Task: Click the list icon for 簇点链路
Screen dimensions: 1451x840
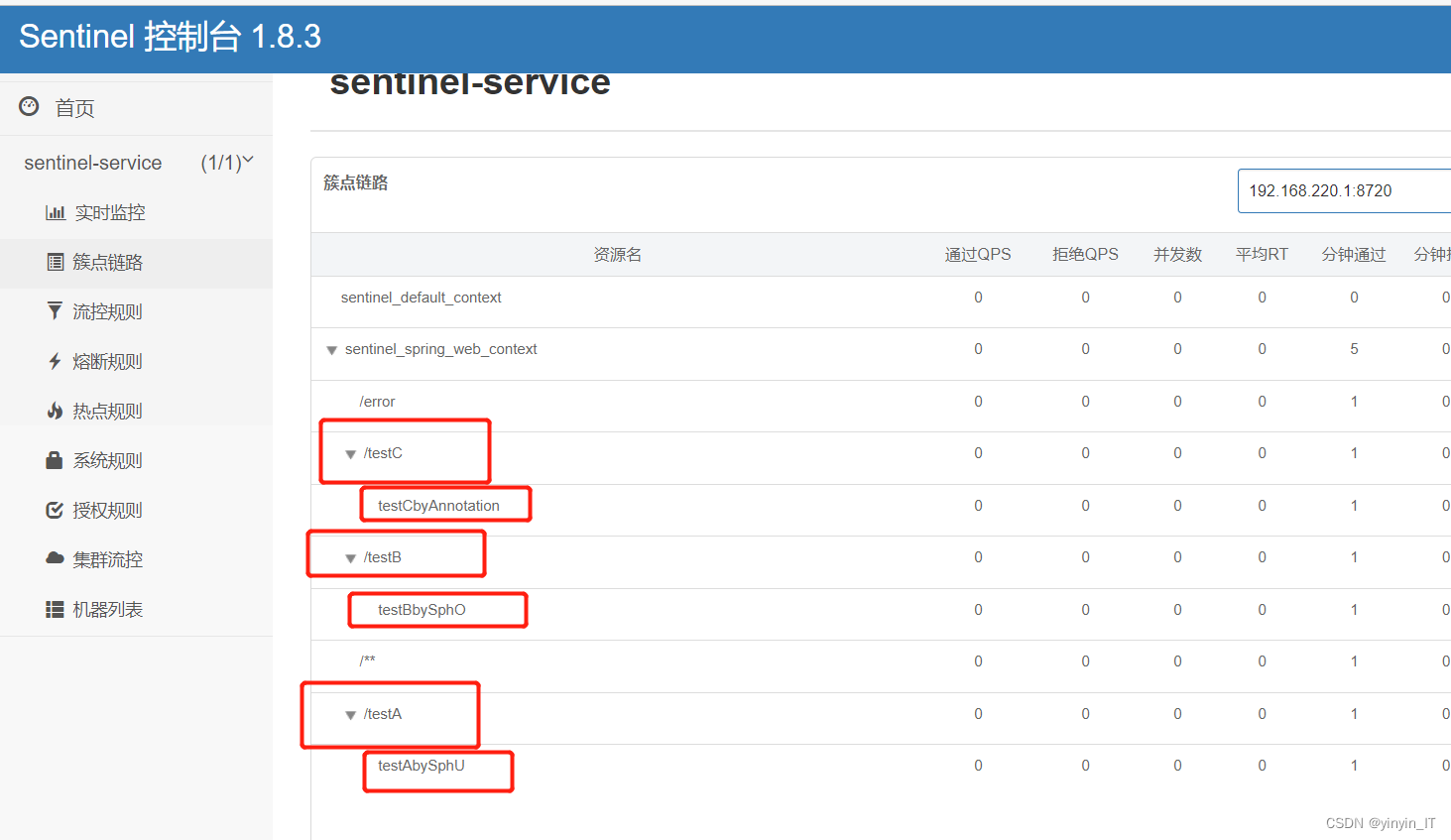Action: 56,262
